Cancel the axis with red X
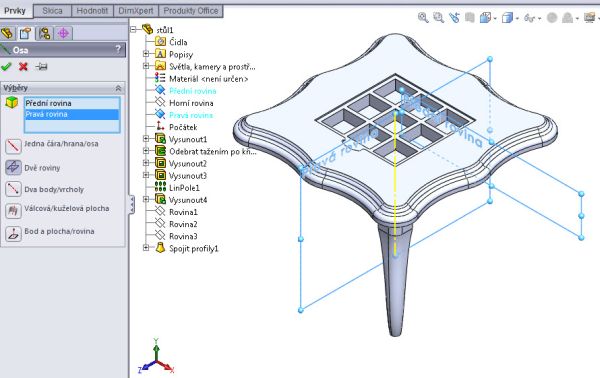Image resolution: width=600 pixels, height=378 pixels. [23, 67]
